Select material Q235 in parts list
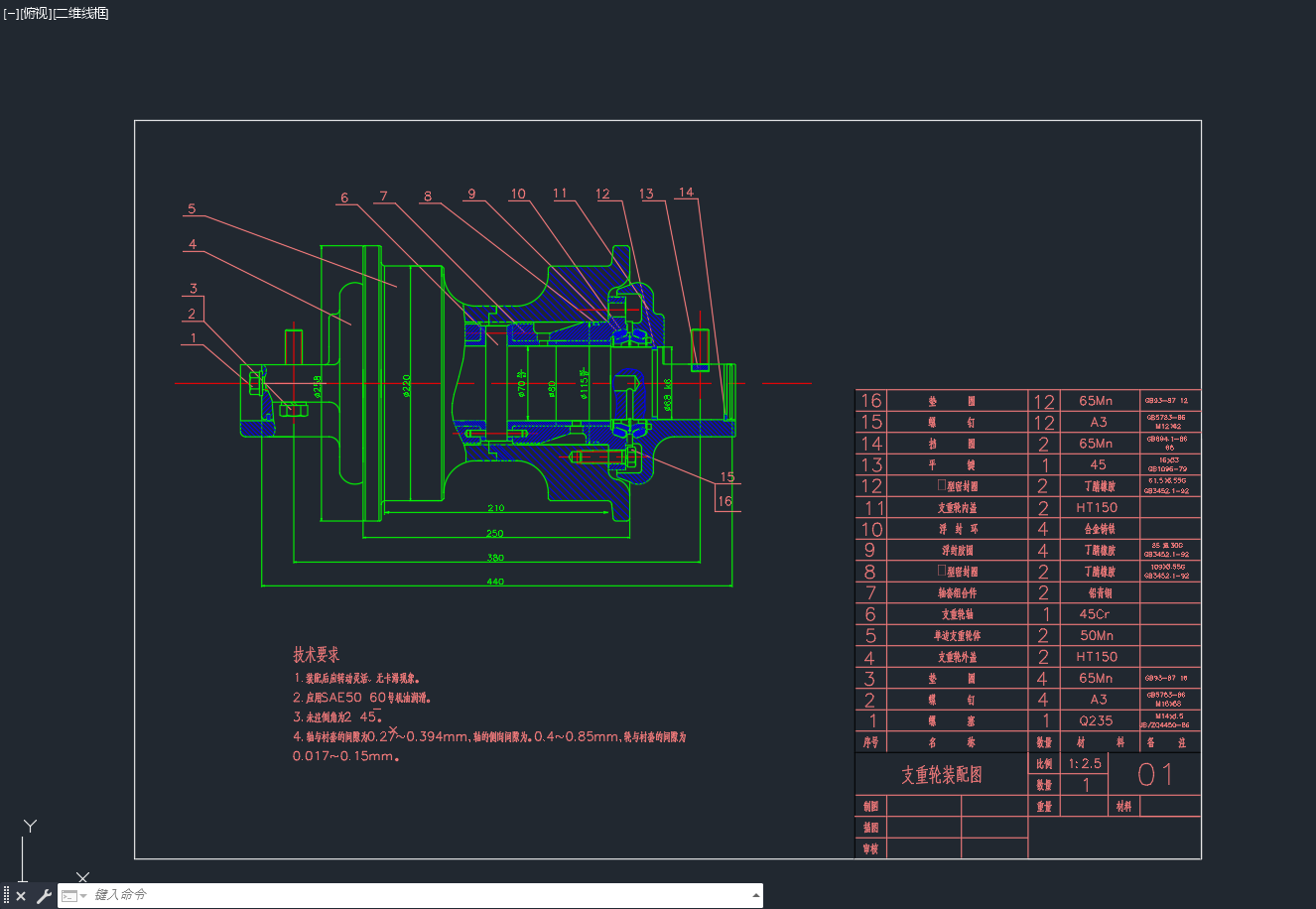Image resolution: width=1316 pixels, height=909 pixels. [x=1097, y=721]
